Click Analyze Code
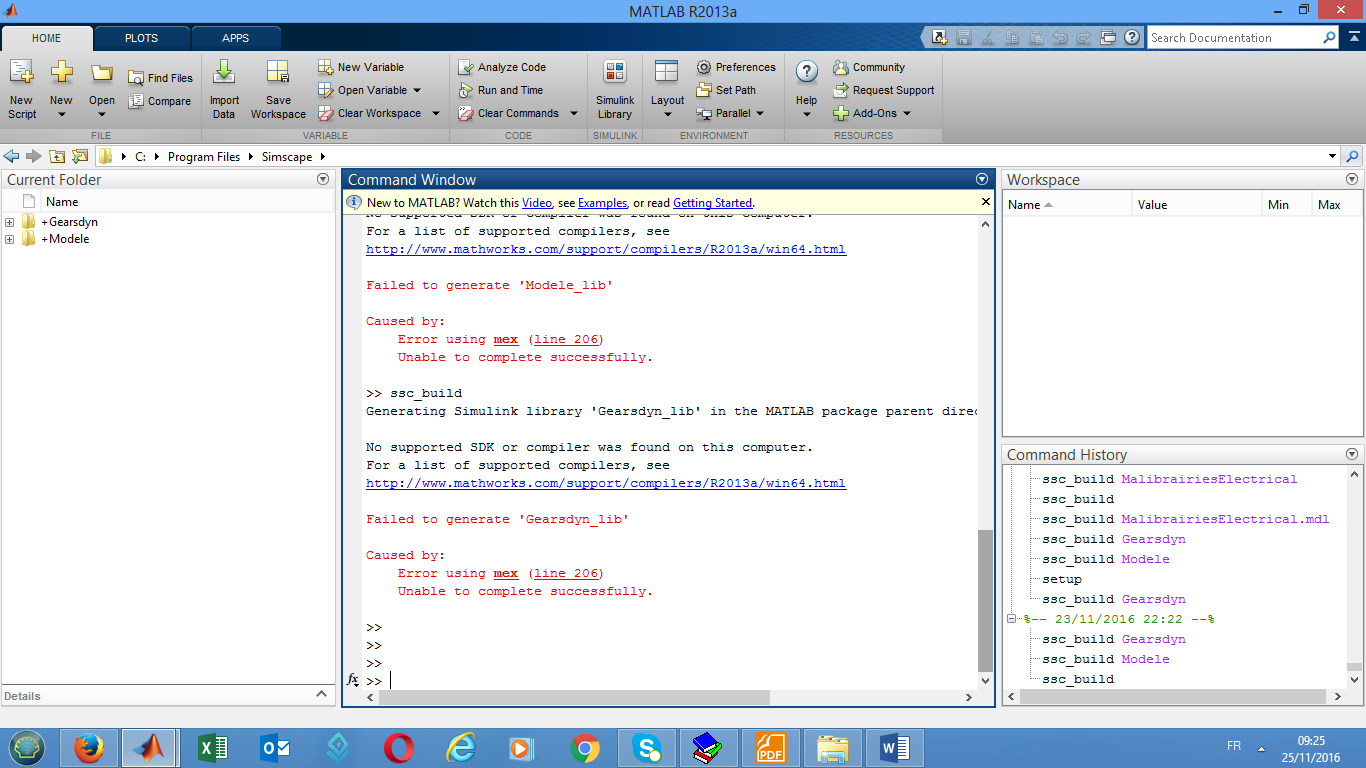 tap(502, 67)
